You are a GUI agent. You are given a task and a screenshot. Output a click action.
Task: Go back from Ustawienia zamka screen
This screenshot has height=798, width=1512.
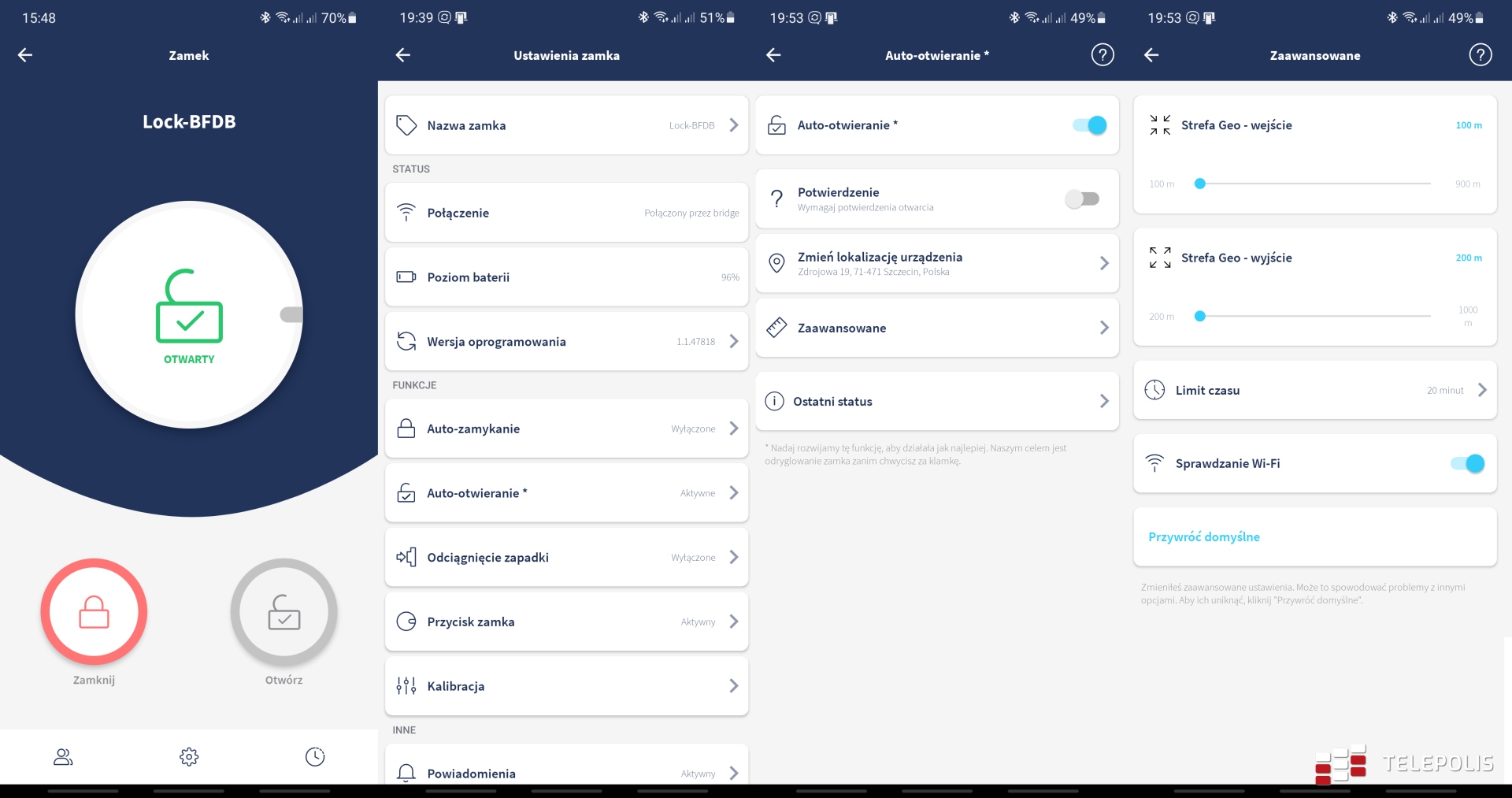click(x=403, y=55)
